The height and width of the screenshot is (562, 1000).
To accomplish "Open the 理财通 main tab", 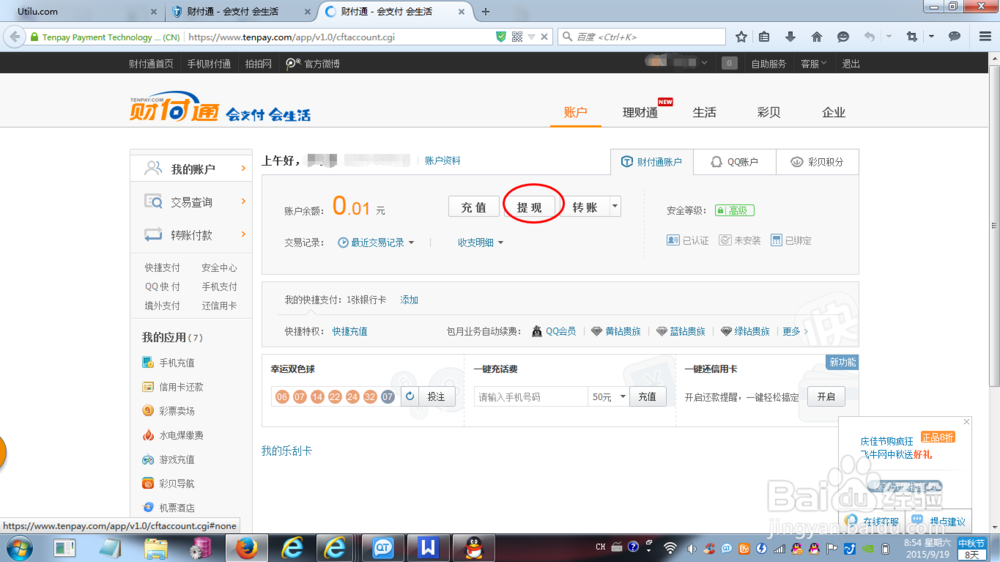I will (640, 112).
